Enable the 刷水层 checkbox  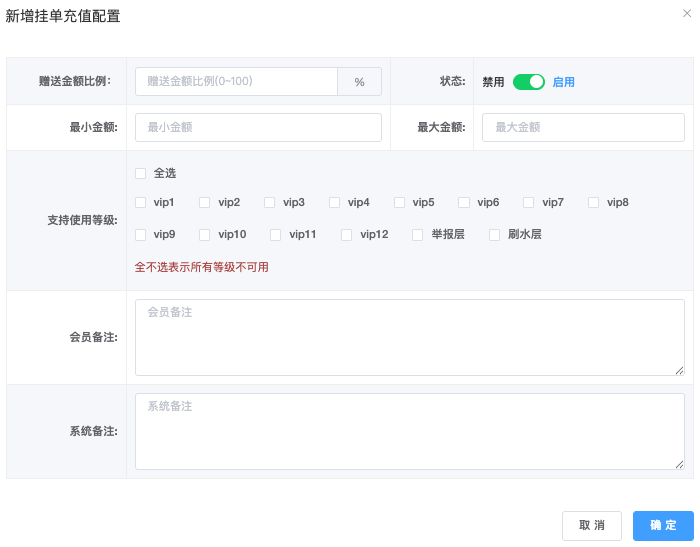click(495, 235)
